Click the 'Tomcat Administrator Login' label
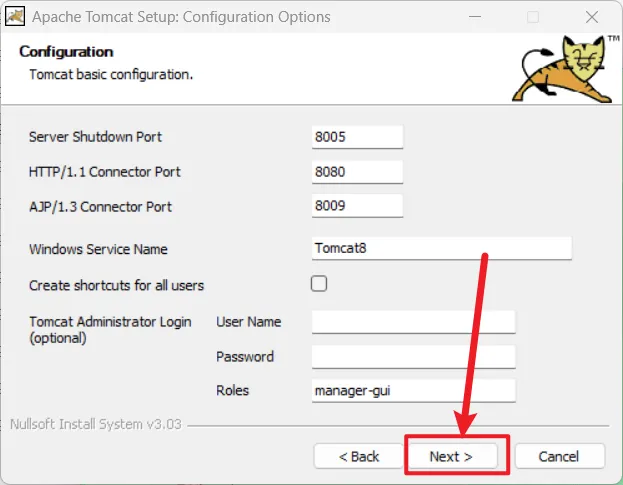The image size is (623, 485). coord(110,322)
